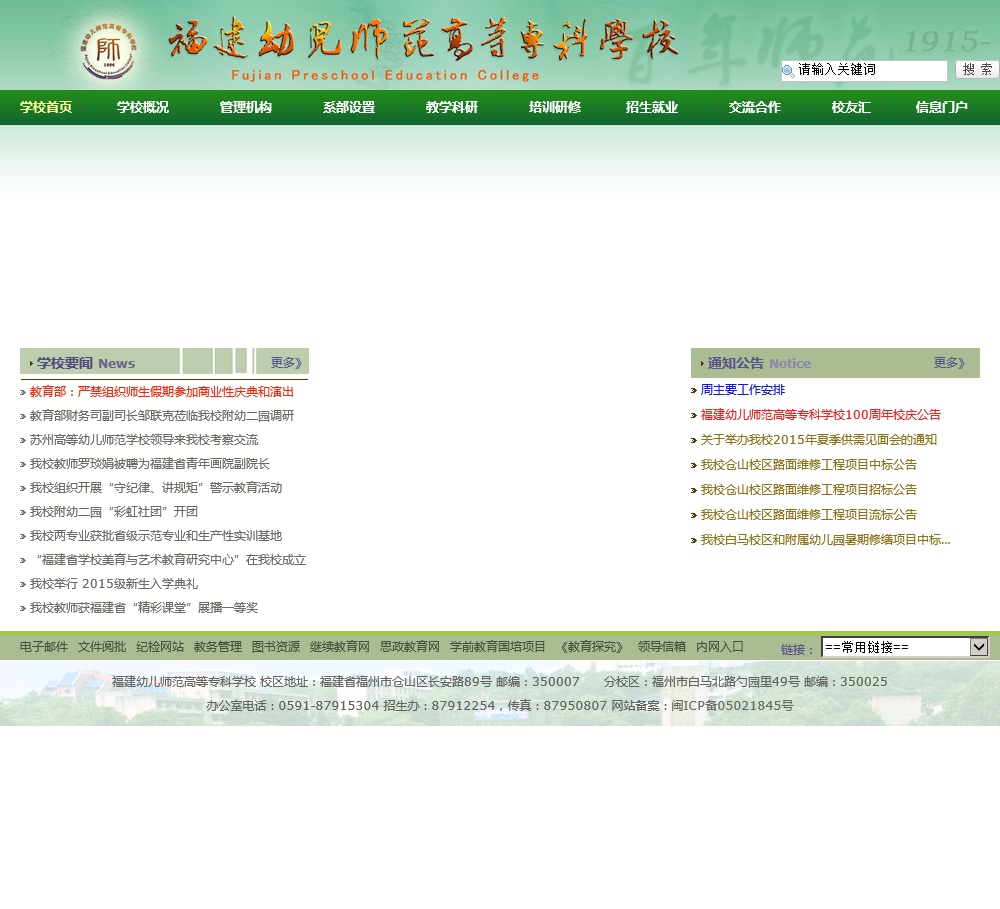
Task: Open news 我校教师获福建省精彩课堂展播一等奖
Action: pyautogui.click(x=144, y=608)
